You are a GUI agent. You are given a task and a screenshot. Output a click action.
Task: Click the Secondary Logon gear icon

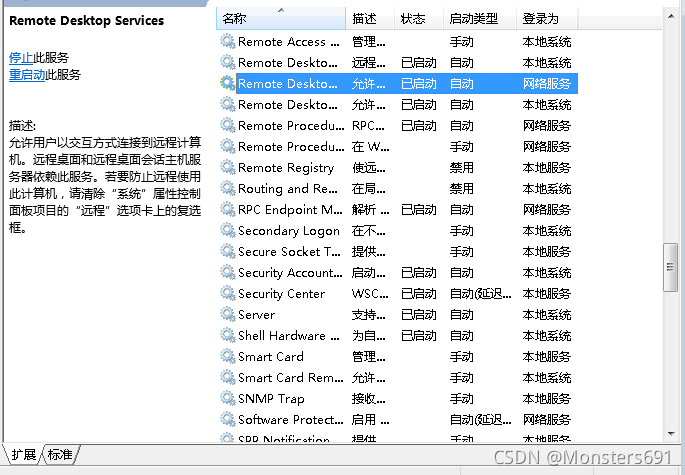click(228, 230)
